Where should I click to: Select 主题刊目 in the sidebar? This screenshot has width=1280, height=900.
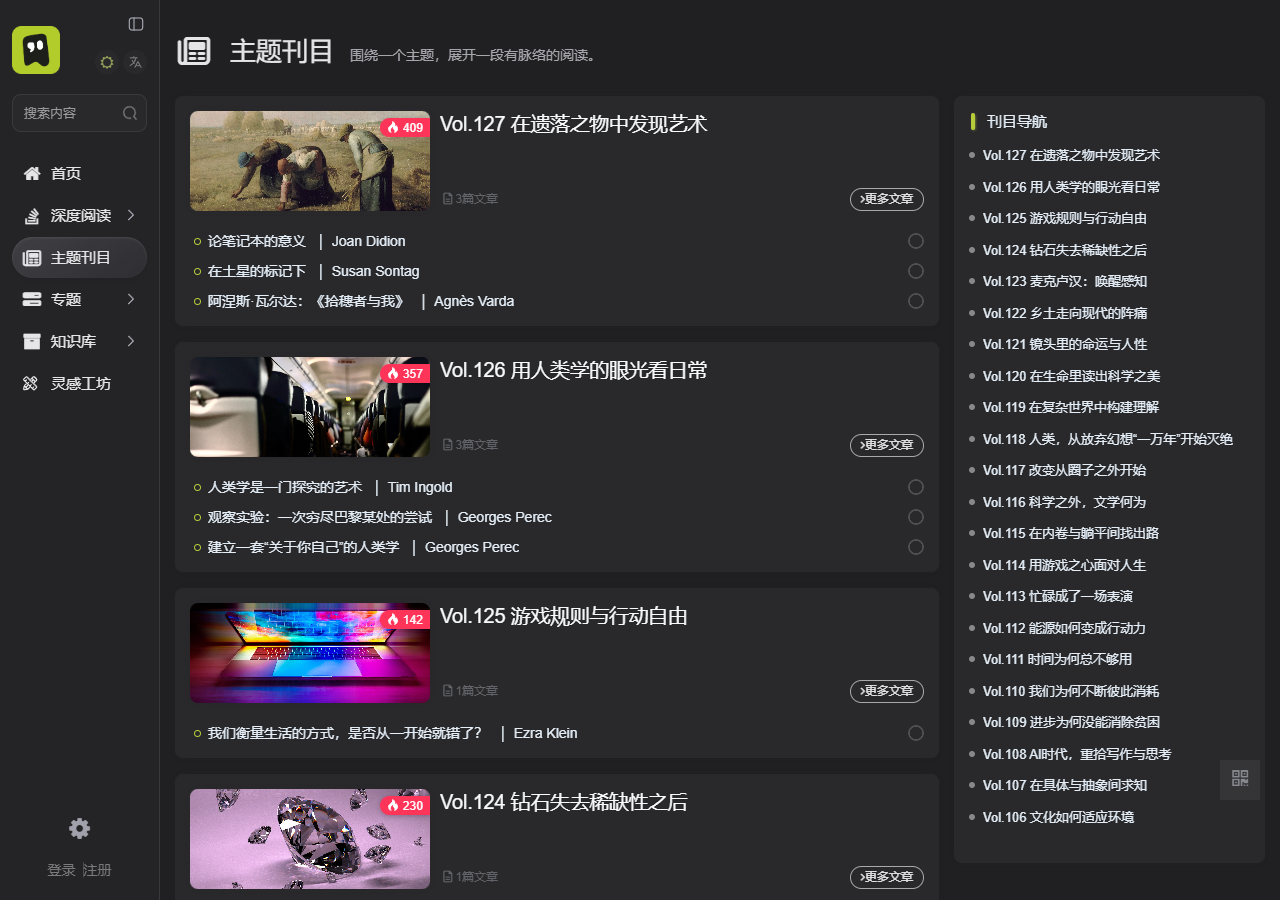coord(79,258)
